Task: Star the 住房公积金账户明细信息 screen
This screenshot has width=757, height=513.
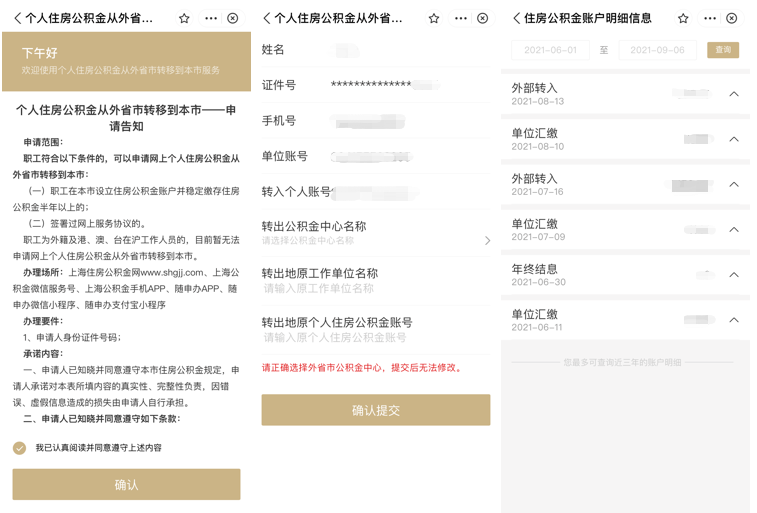Action: point(683,18)
